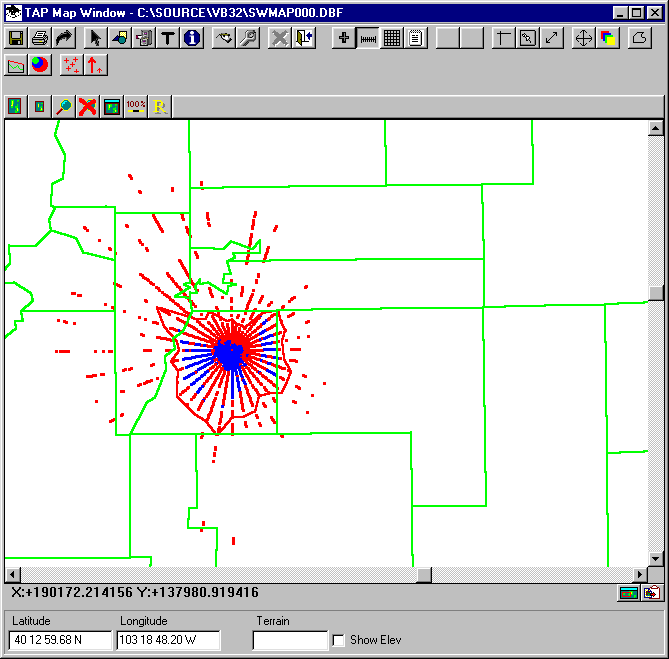Click the red scattered plus marks icon
Screen dimensions: 669x659
pyautogui.click(x=72, y=65)
